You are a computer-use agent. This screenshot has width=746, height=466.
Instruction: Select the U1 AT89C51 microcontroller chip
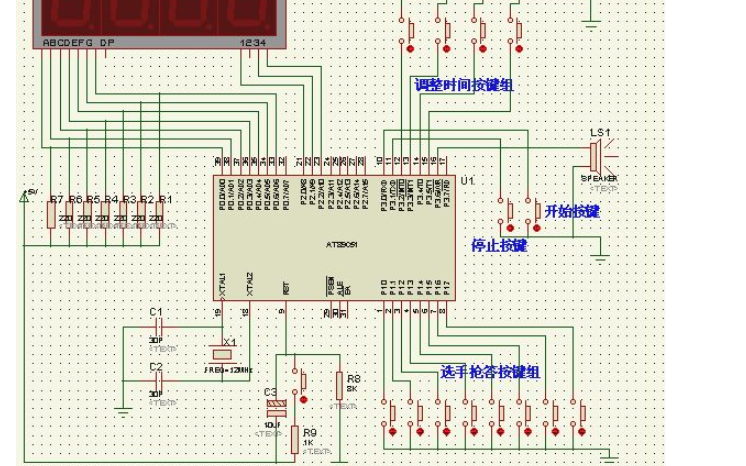point(334,238)
